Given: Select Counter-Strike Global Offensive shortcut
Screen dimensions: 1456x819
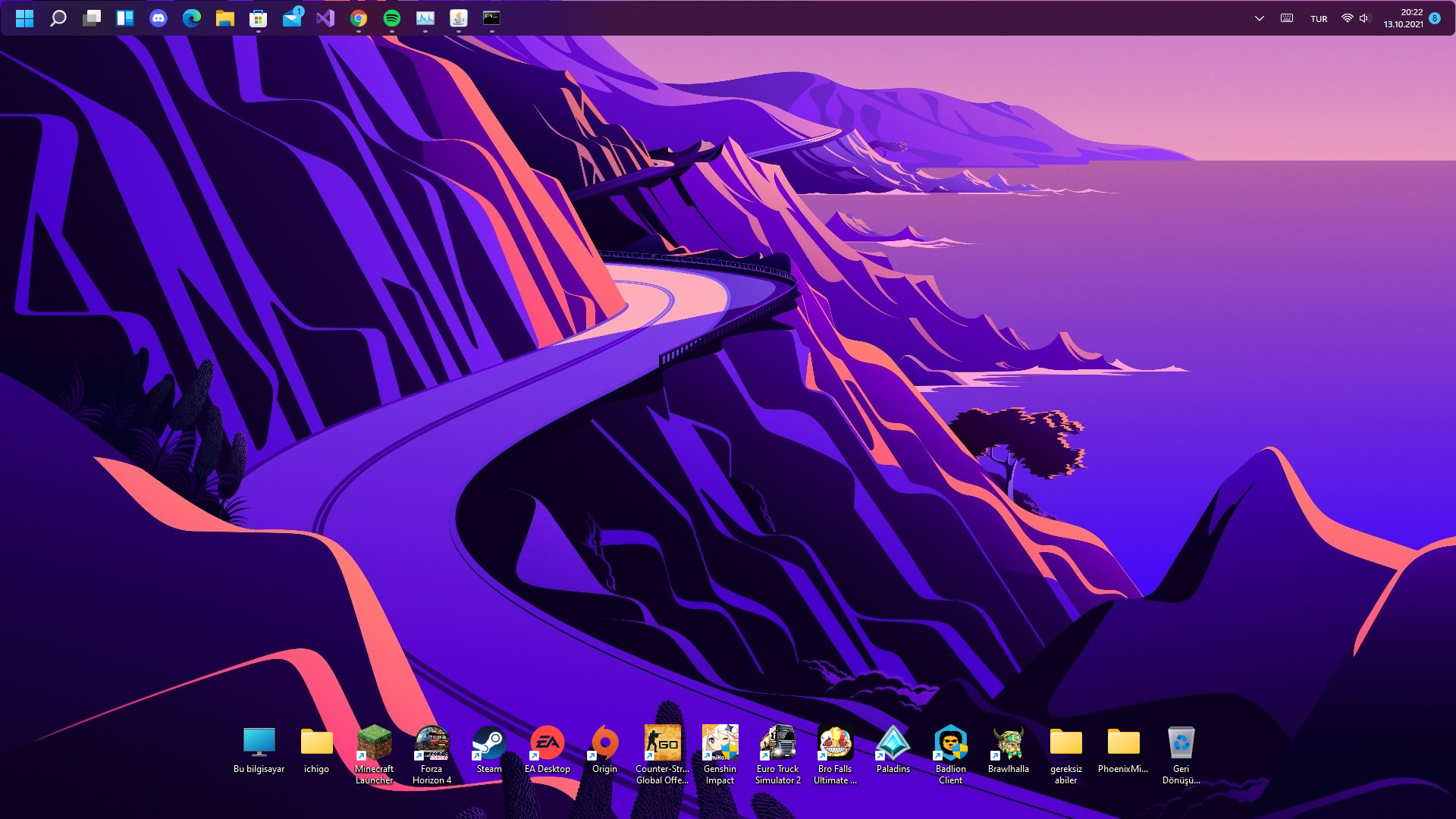Looking at the screenshot, I should pos(662,755).
